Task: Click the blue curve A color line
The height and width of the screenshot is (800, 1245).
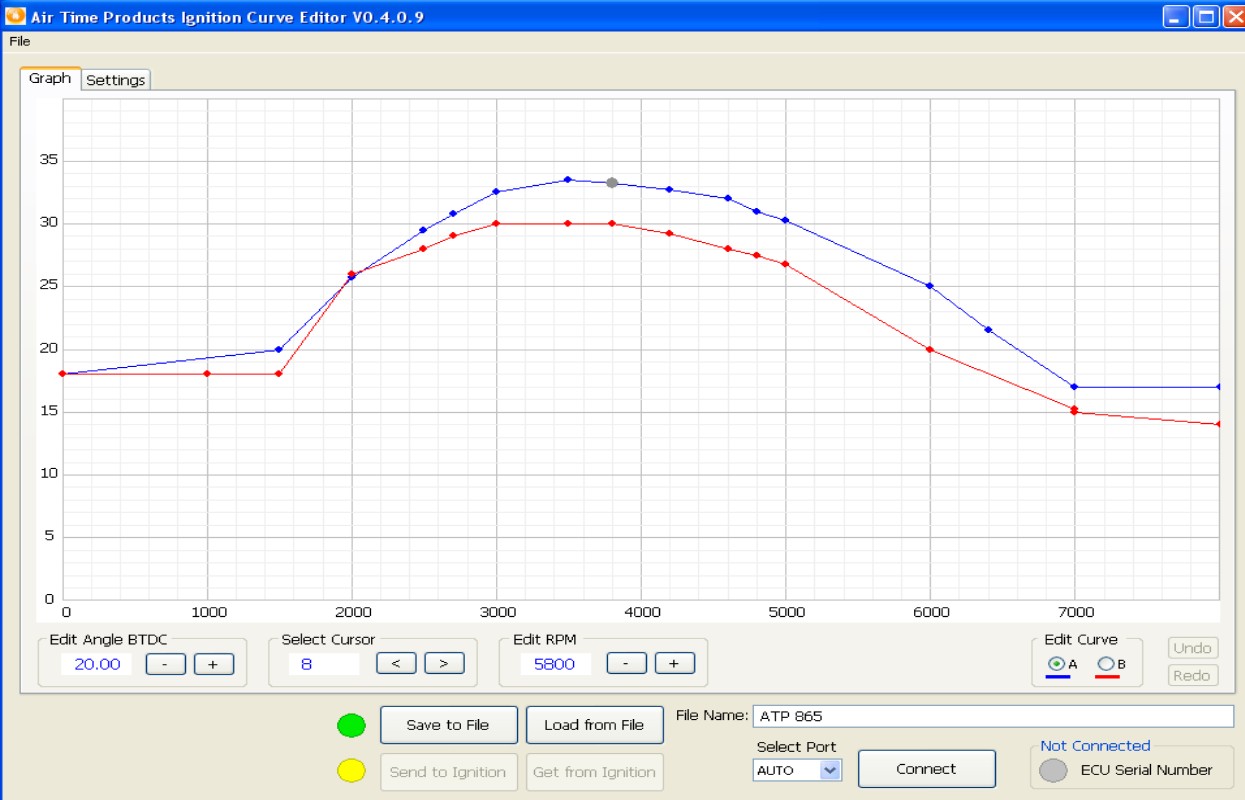Action: [1058, 677]
